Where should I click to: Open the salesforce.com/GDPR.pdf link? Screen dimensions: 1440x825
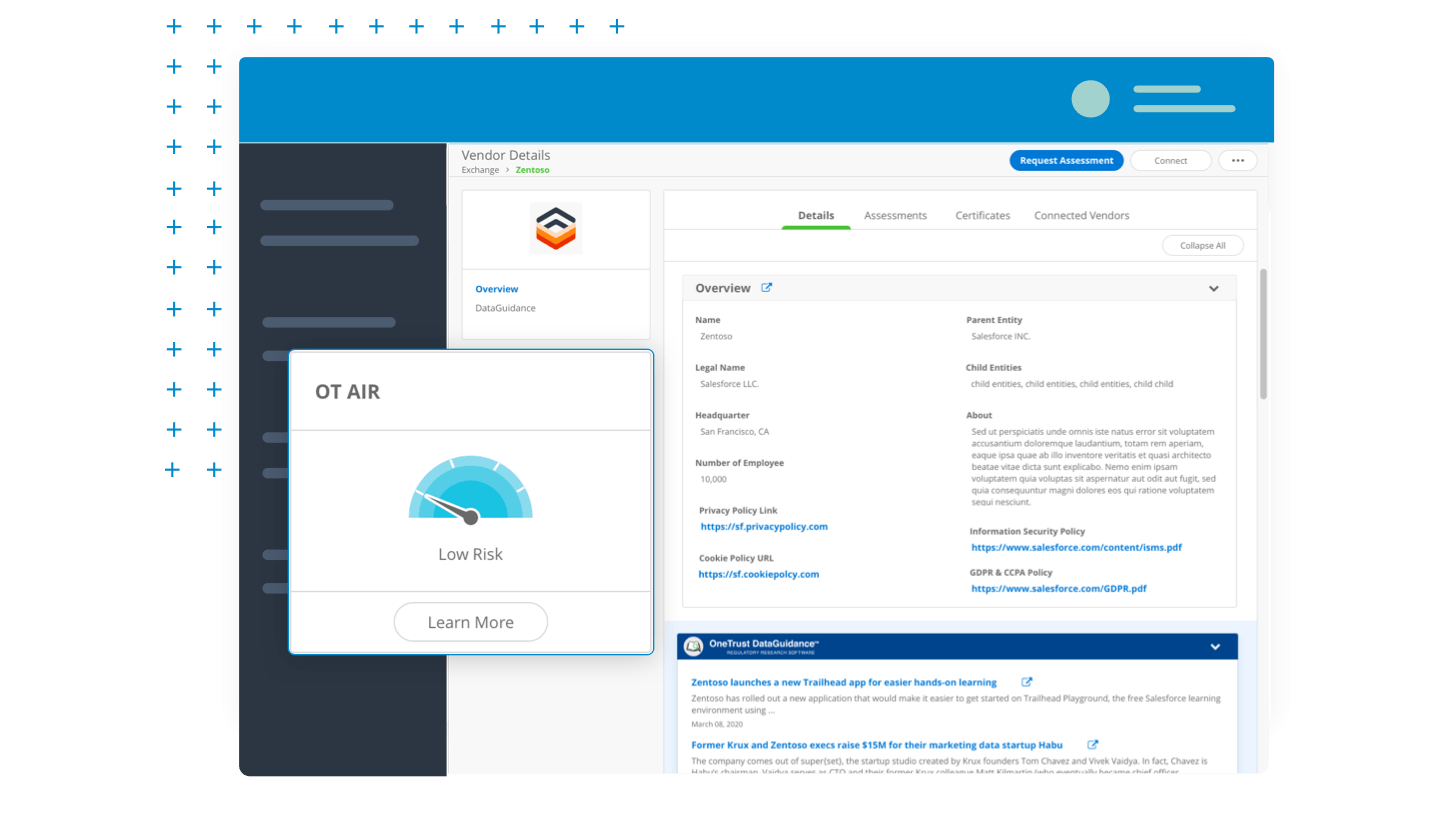(1059, 589)
